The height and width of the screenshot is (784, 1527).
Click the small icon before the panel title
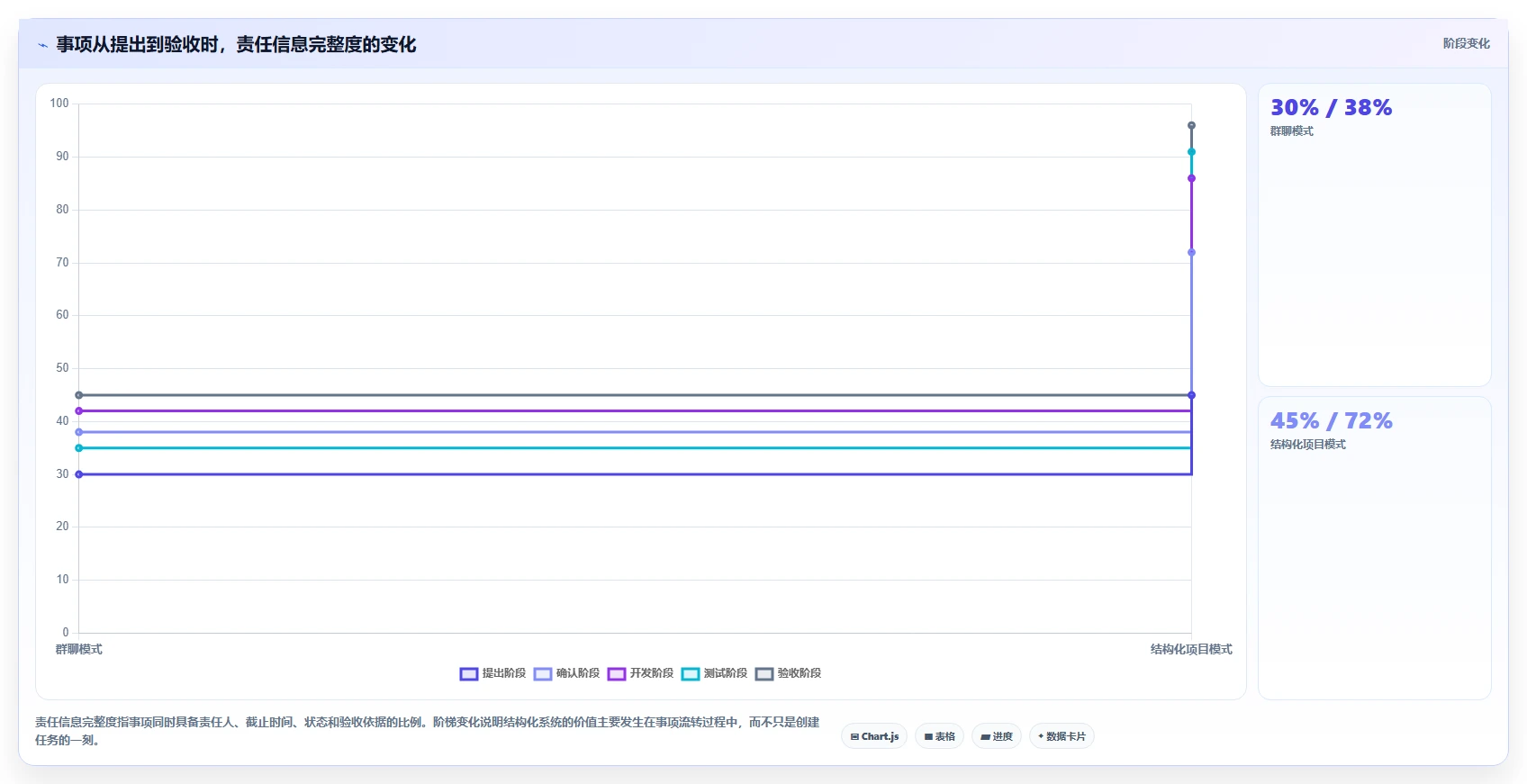click(x=42, y=45)
